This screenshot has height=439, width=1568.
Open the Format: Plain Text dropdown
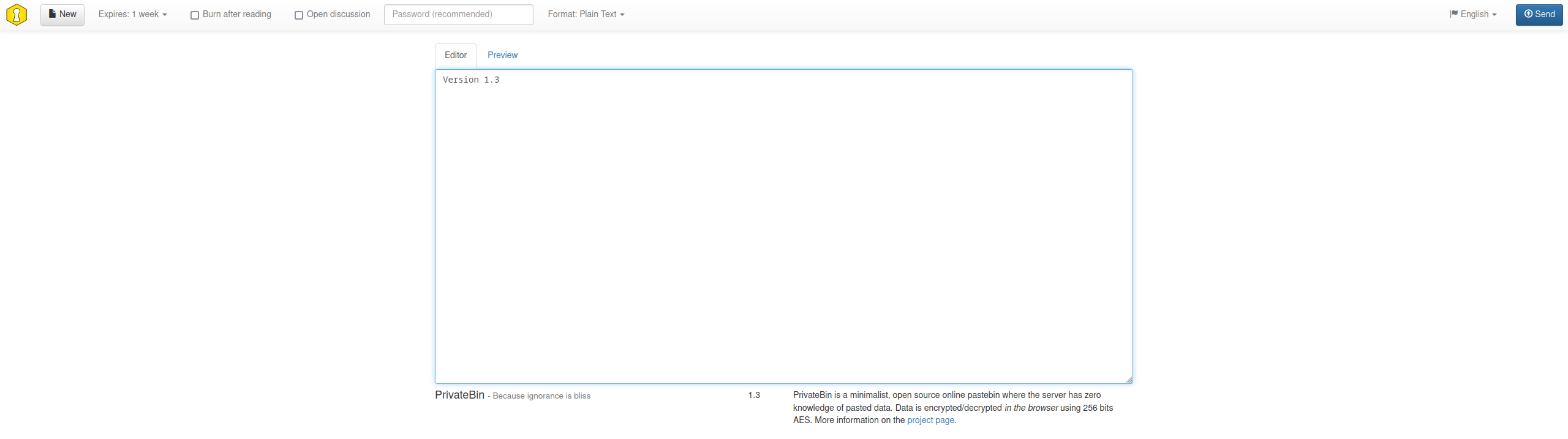[x=586, y=15]
